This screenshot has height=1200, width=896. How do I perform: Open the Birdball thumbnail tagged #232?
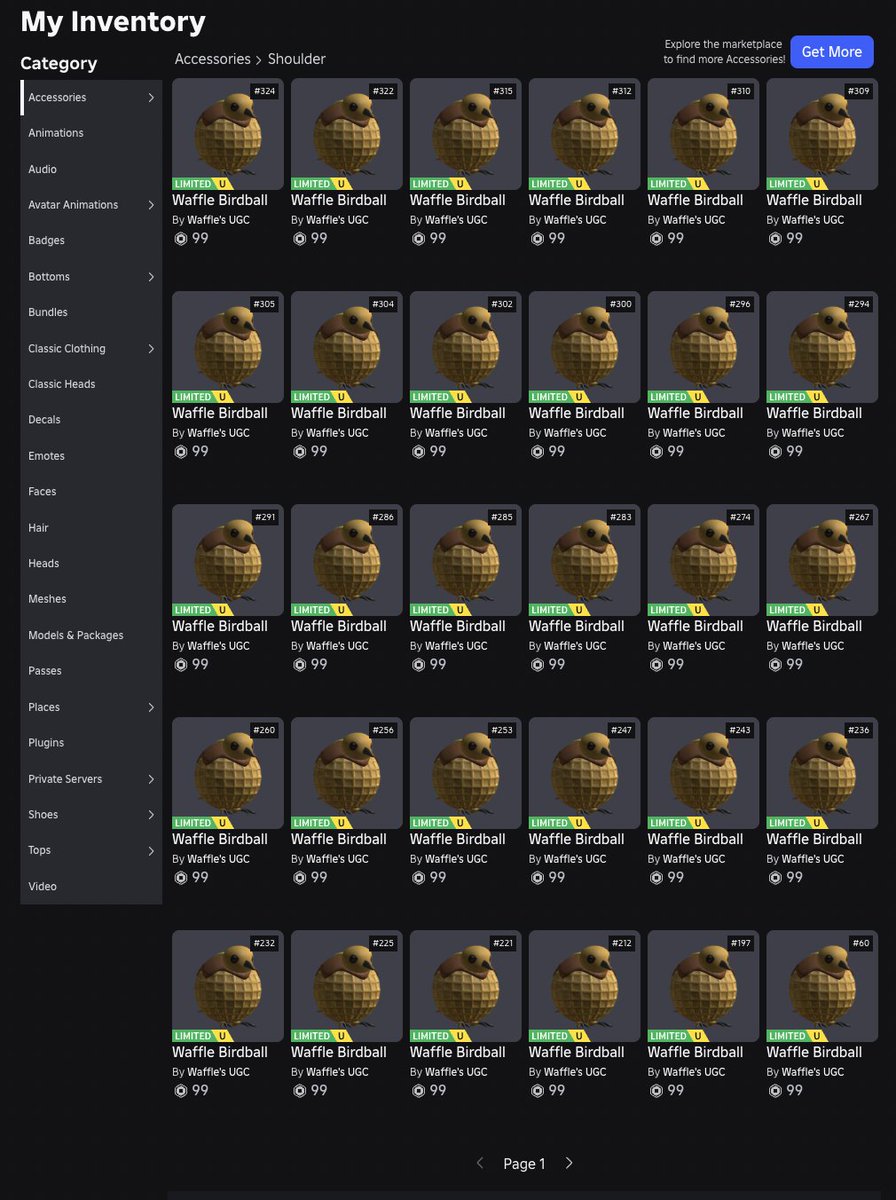pyautogui.click(x=228, y=986)
